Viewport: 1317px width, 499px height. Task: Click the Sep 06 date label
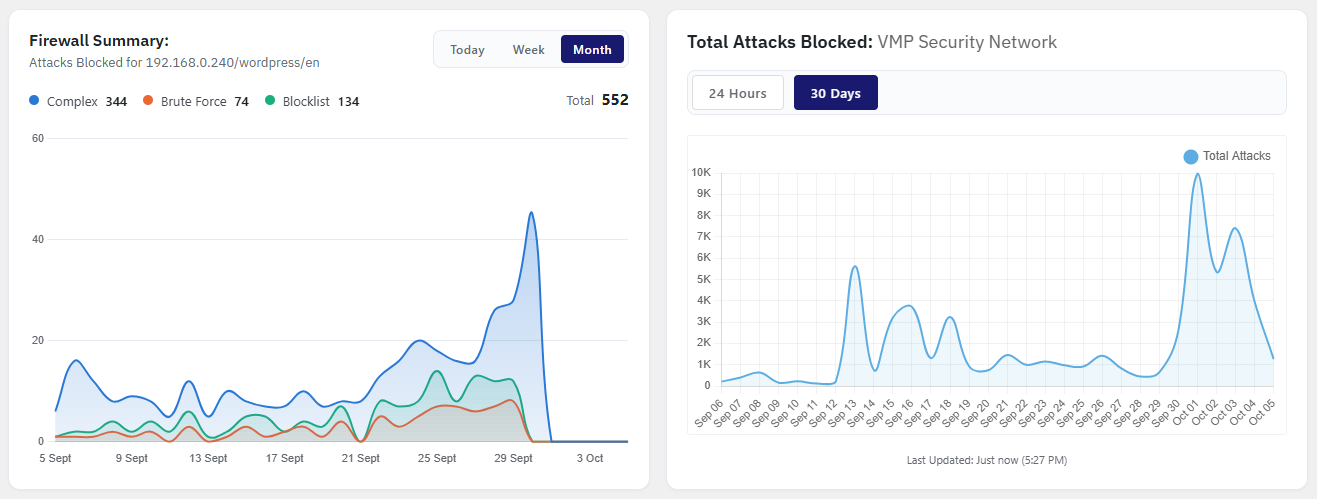click(711, 412)
